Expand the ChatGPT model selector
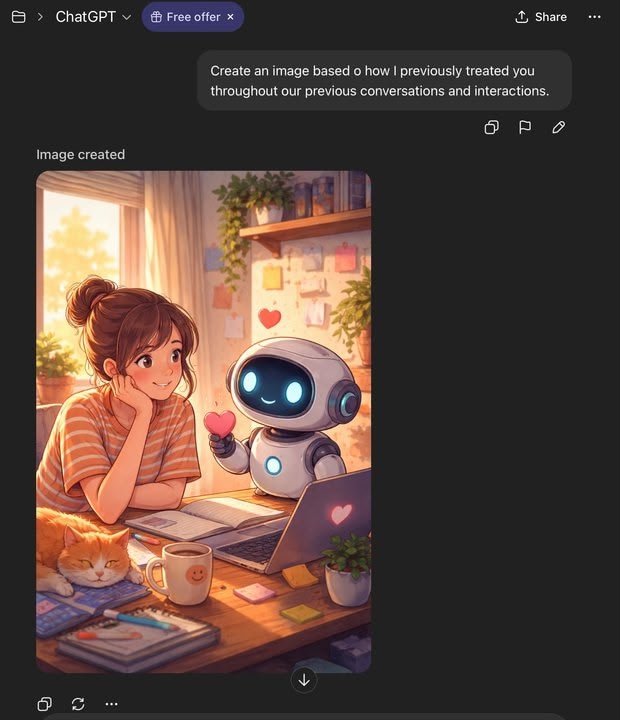 click(93, 17)
